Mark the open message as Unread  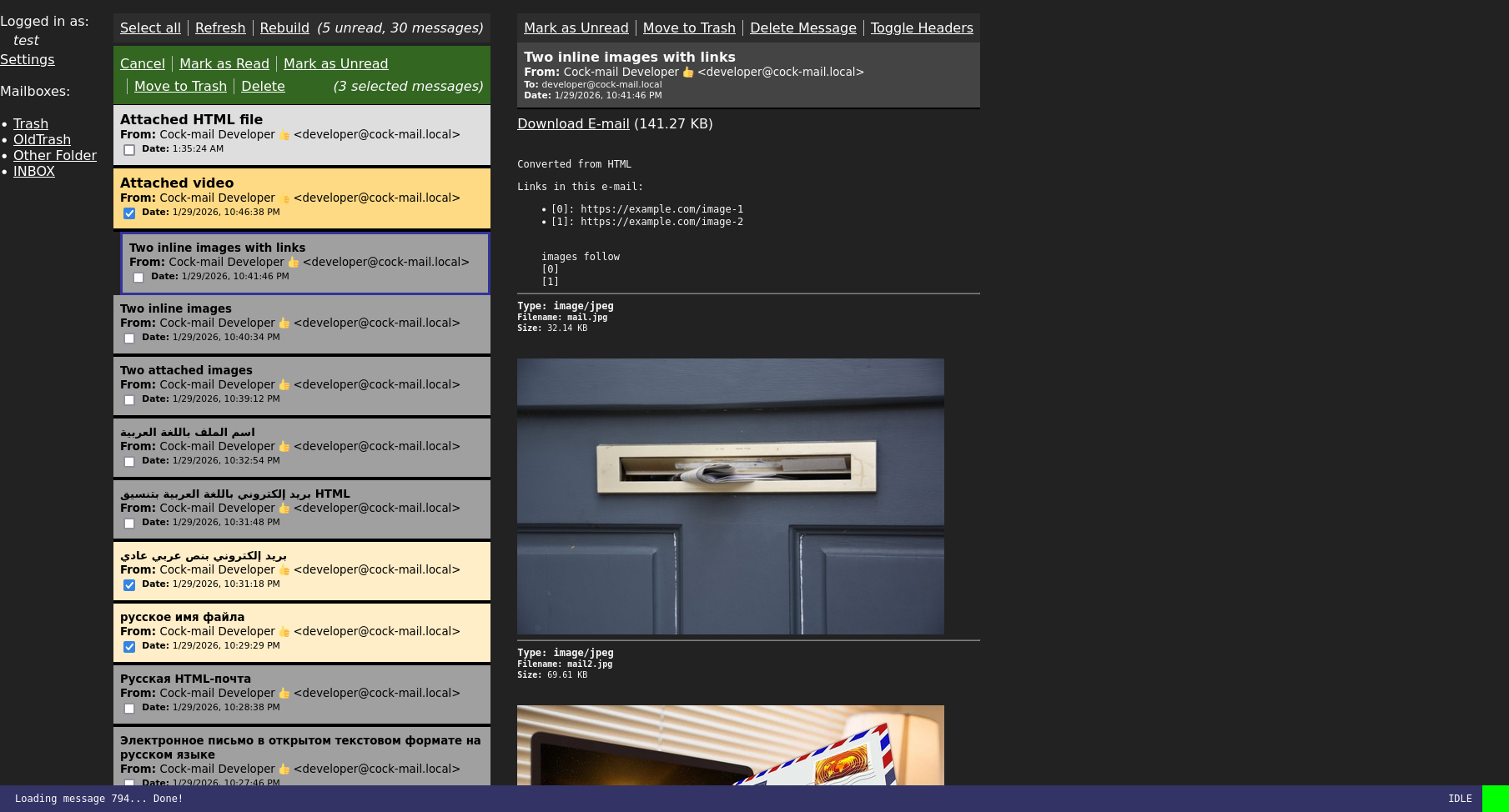(x=576, y=28)
